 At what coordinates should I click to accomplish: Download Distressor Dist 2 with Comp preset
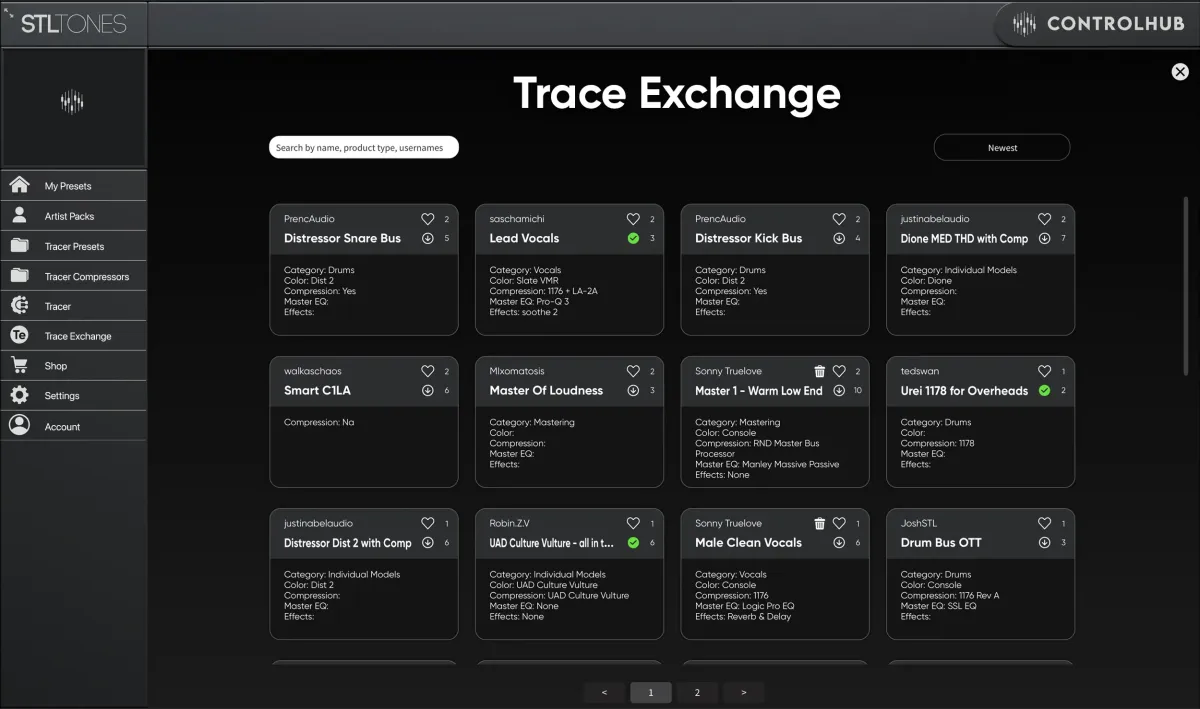(428, 542)
